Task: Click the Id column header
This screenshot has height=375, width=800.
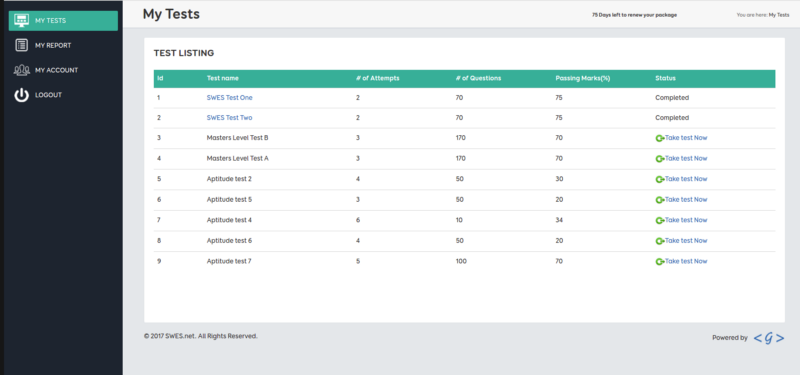Action: tap(160, 79)
